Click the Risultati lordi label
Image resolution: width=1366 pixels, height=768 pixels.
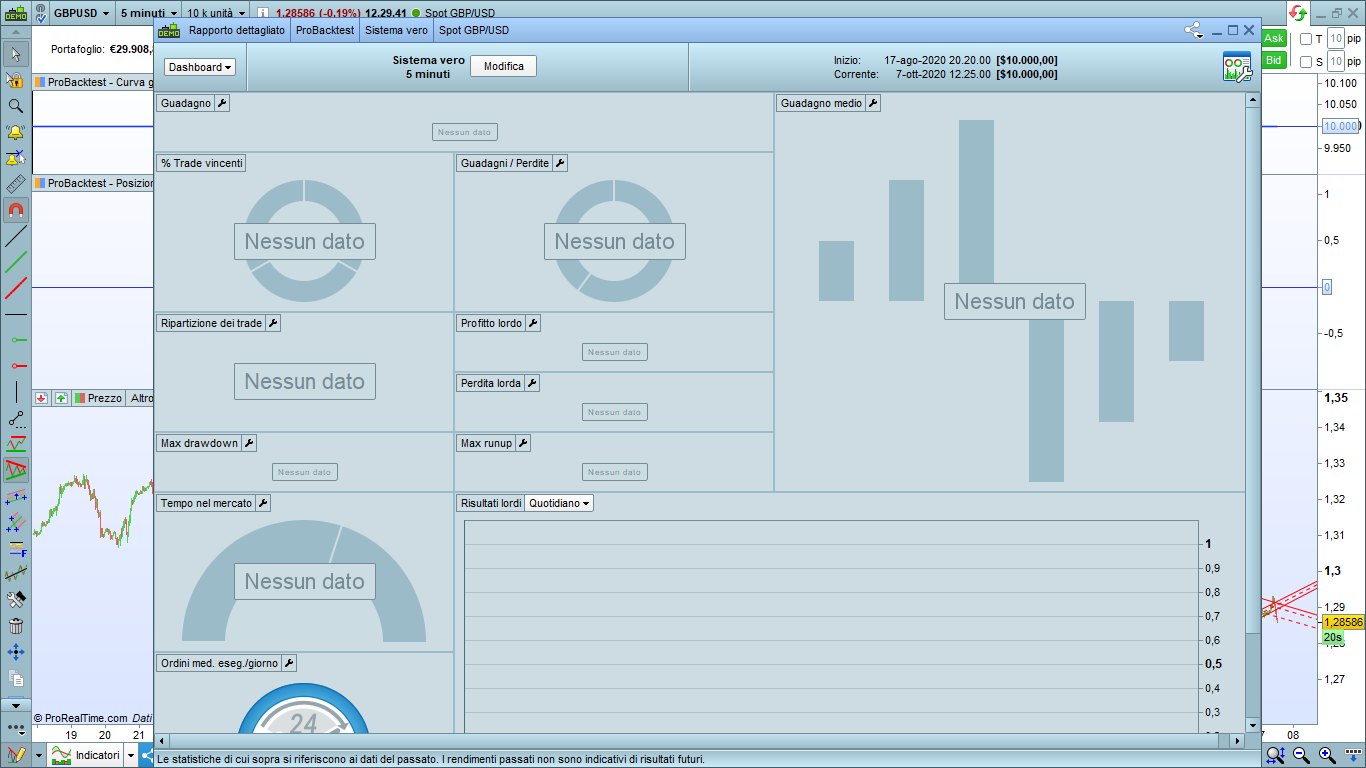point(490,503)
